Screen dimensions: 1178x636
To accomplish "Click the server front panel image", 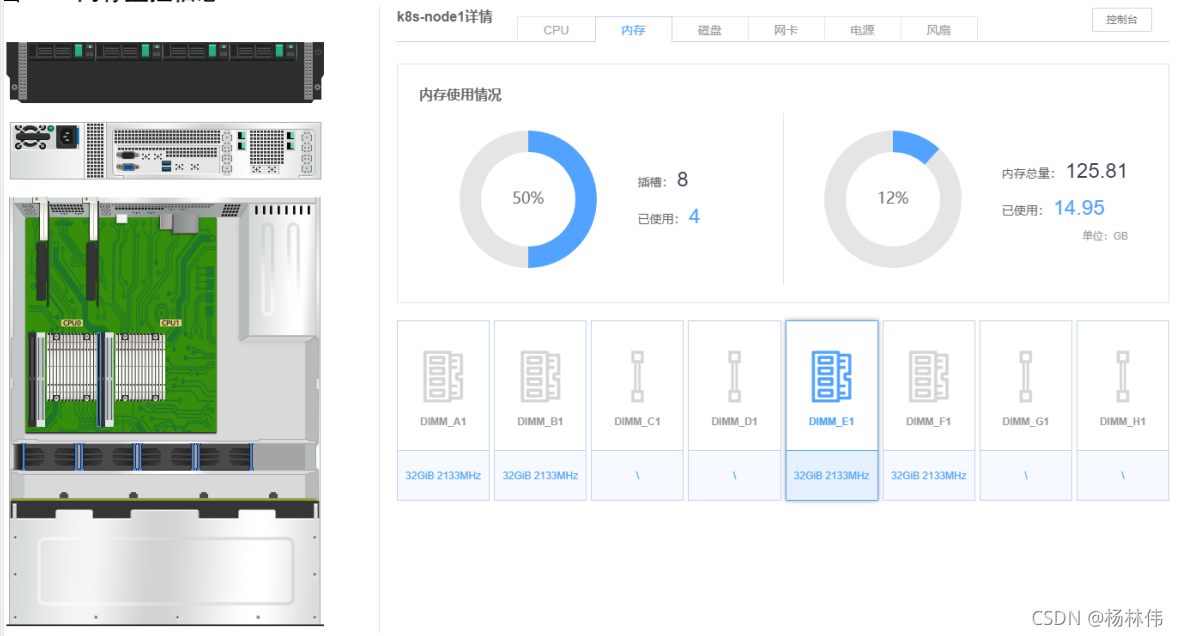I will (x=165, y=72).
